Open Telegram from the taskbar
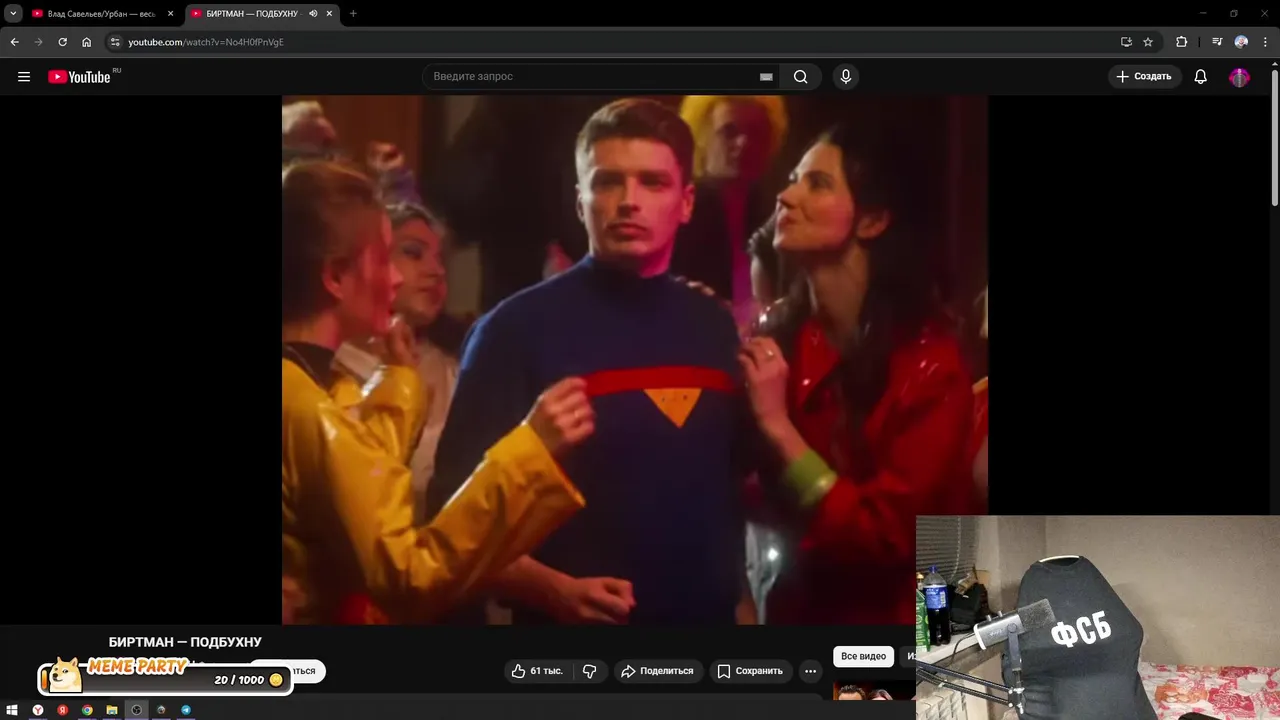Image resolution: width=1280 pixels, height=720 pixels. (186, 710)
